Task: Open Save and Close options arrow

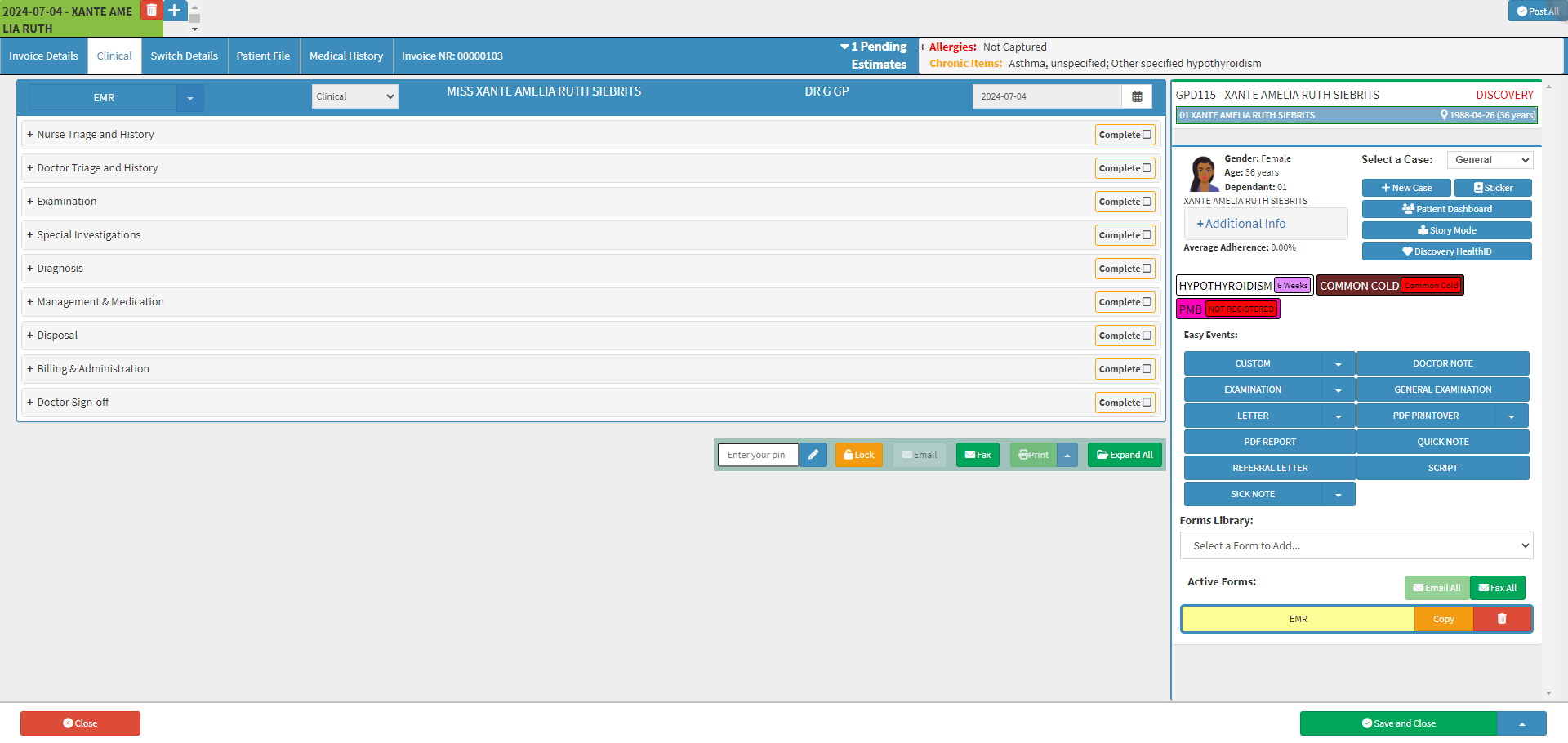Action: click(1522, 723)
